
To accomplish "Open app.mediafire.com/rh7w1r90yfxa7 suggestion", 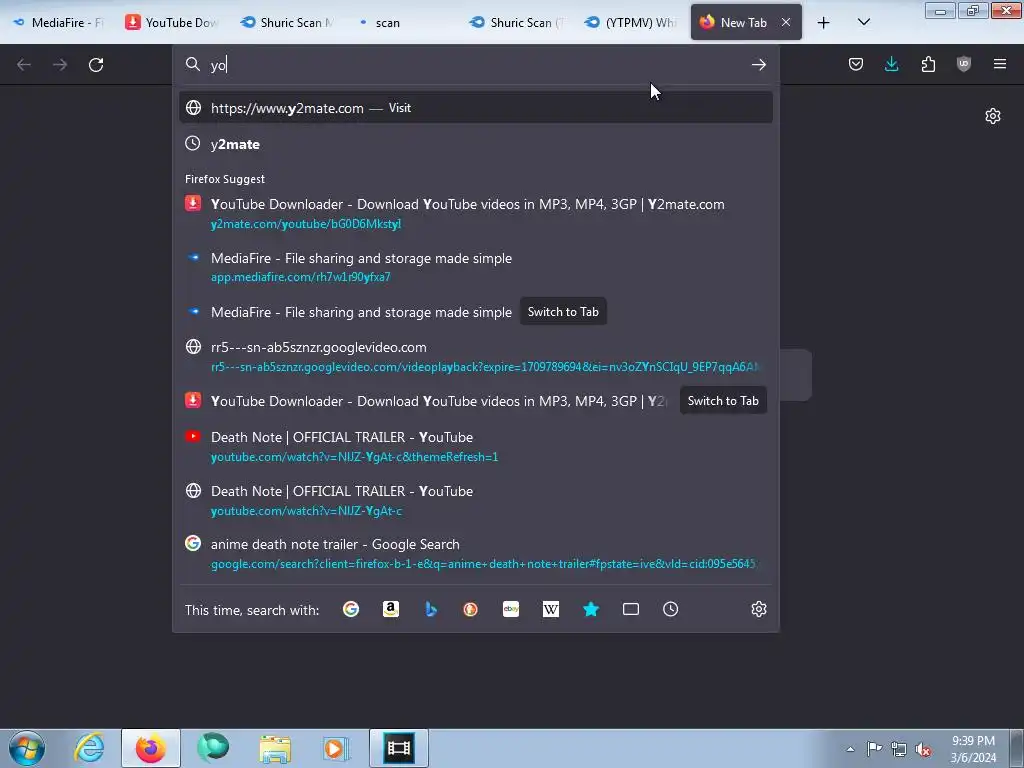I will [475, 267].
